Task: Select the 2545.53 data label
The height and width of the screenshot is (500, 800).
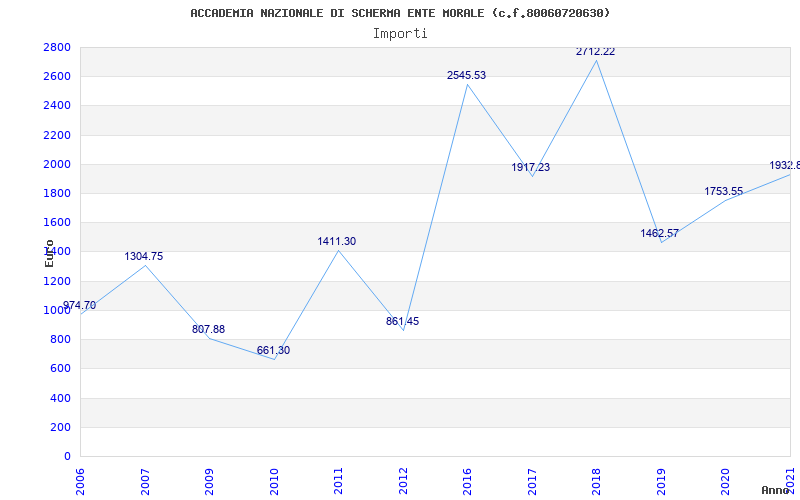Action: (466, 76)
